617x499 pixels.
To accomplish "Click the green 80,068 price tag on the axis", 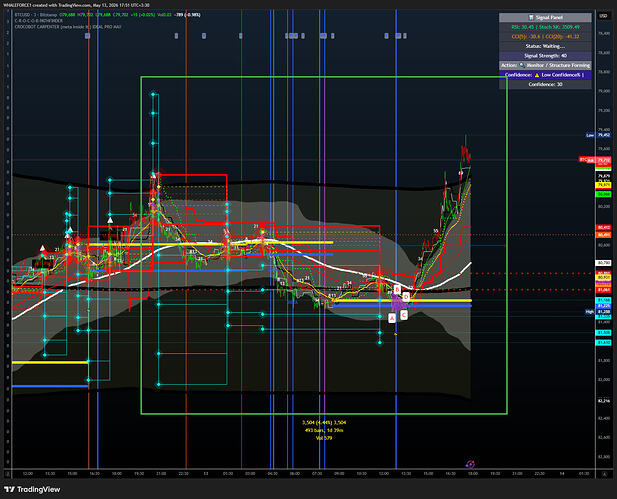I will point(604,194).
